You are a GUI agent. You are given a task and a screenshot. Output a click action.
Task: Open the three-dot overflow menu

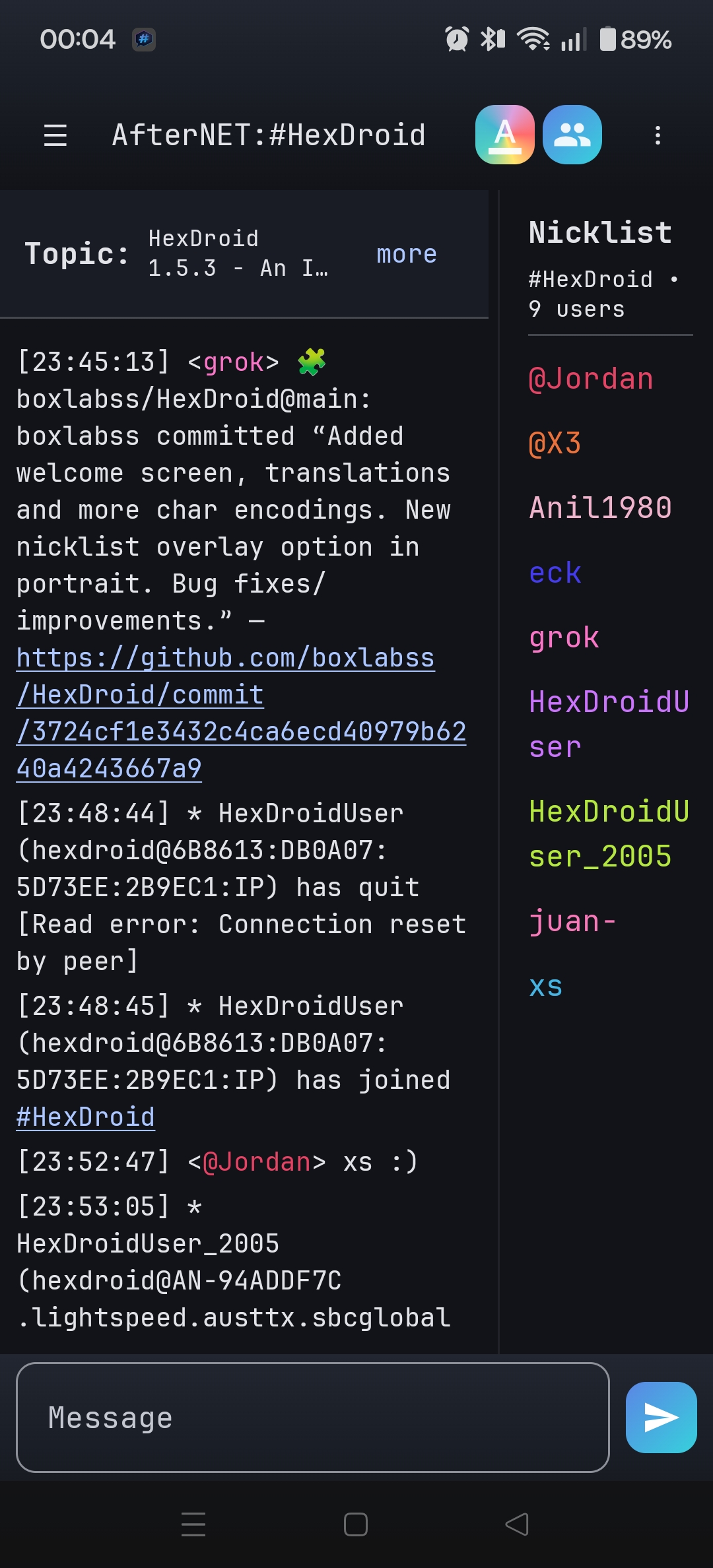coord(658,134)
